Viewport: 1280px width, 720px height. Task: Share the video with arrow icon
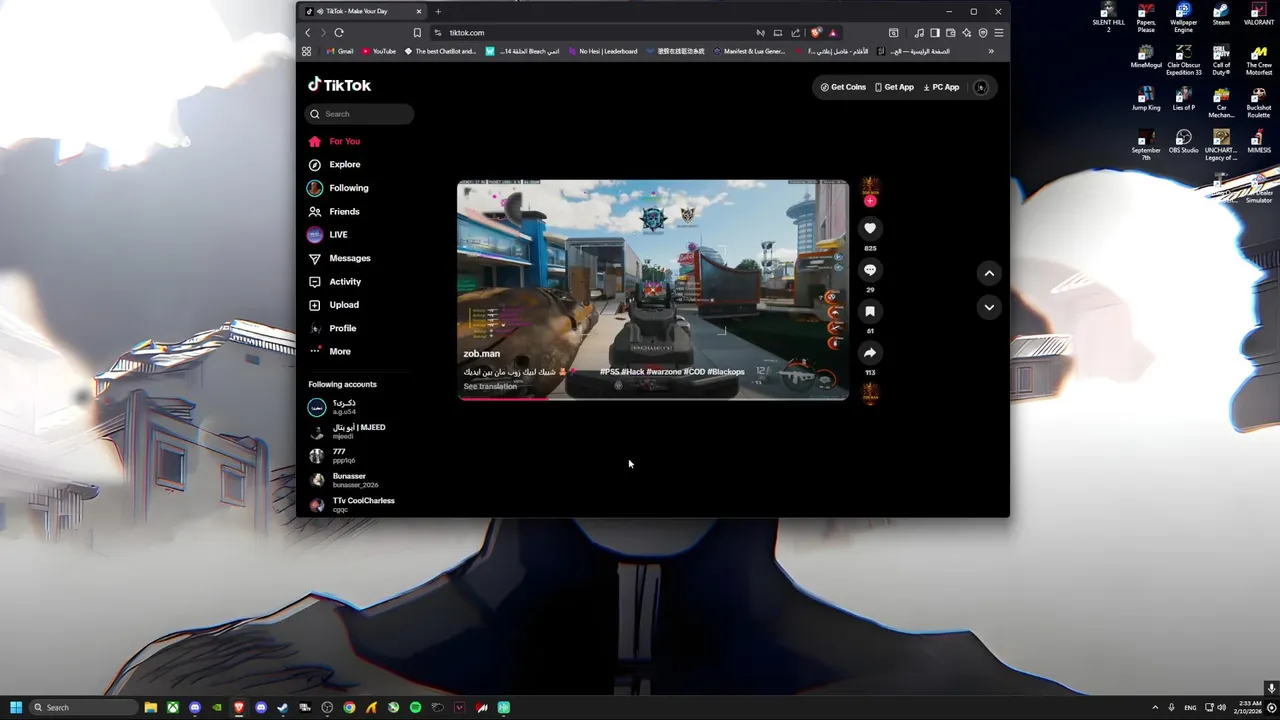click(870, 352)
